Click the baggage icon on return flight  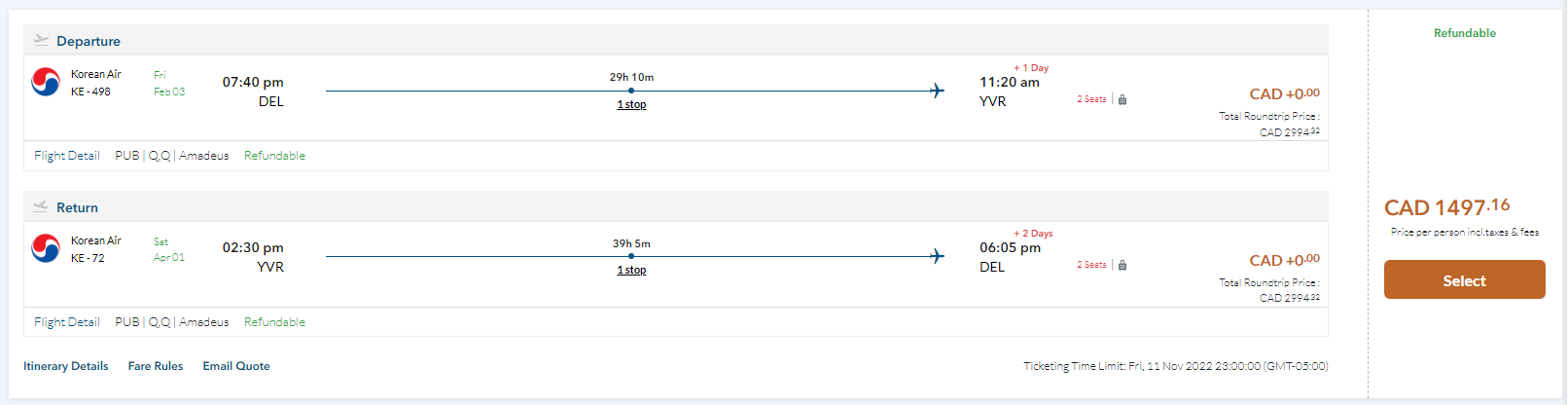1123,265
